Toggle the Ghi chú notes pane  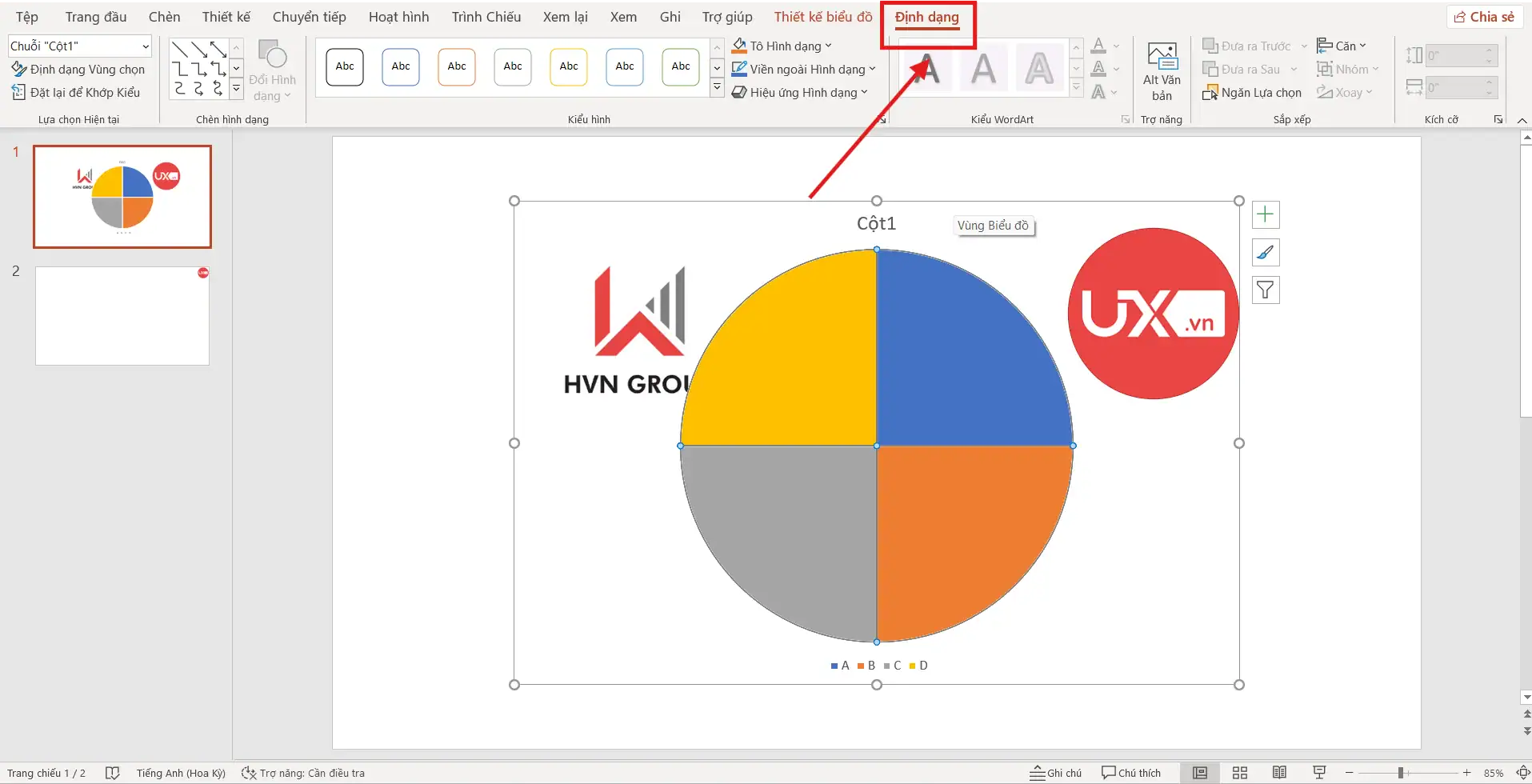pos(1056,773)
